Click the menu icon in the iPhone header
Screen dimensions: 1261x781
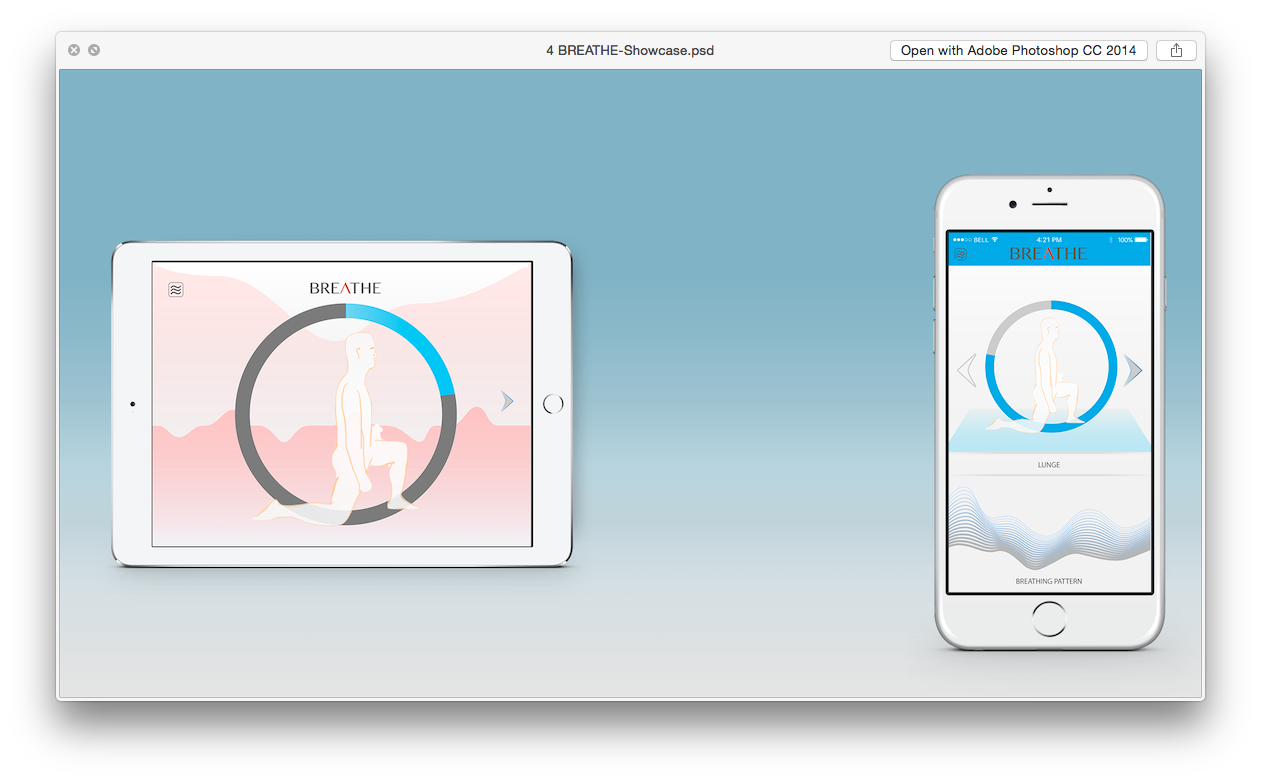960,254
